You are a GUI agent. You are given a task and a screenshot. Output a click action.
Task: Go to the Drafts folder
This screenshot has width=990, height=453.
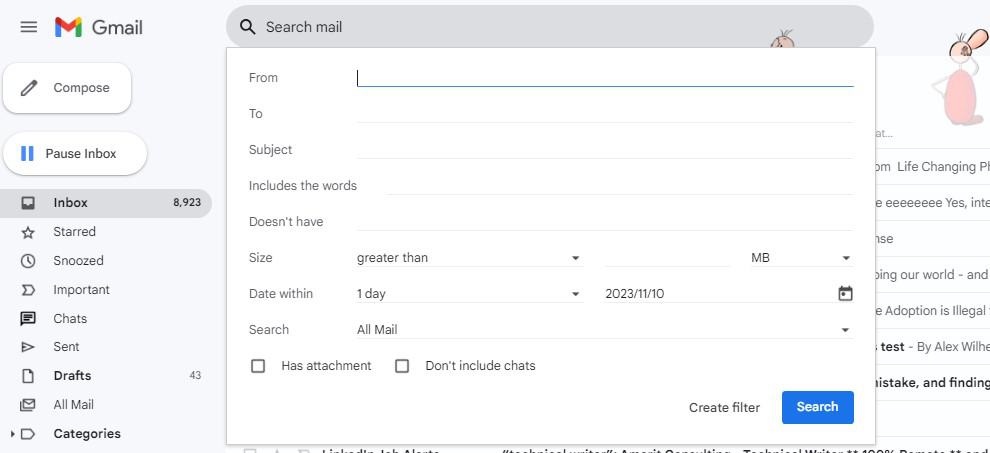pos(72,376)
